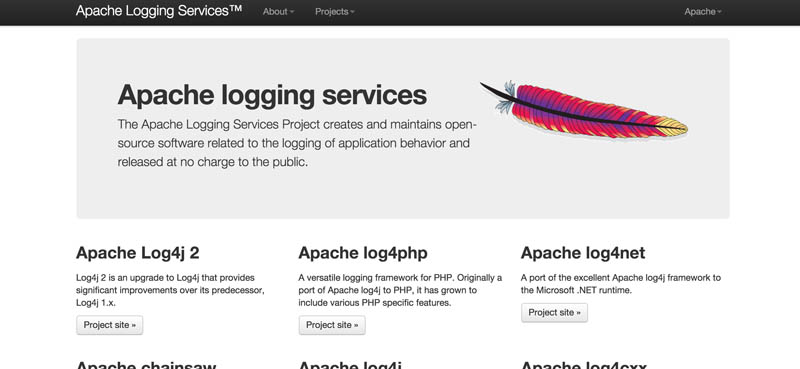Screen dimensions: 800x369
Task: Open Project site for Apache log4net
Action: (x=555, y=313)
